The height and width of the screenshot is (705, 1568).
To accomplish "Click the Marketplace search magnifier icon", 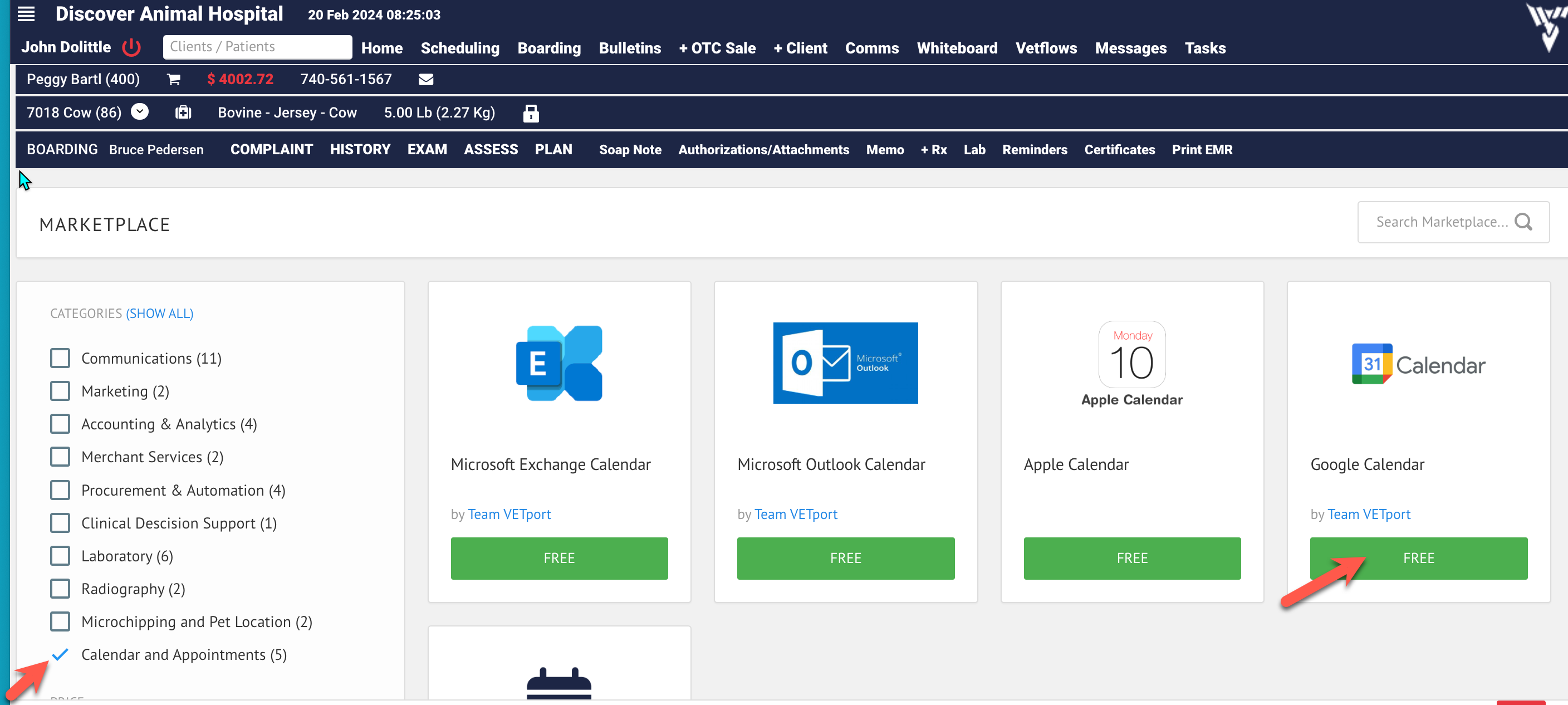I will click(x=1523, y=222).
